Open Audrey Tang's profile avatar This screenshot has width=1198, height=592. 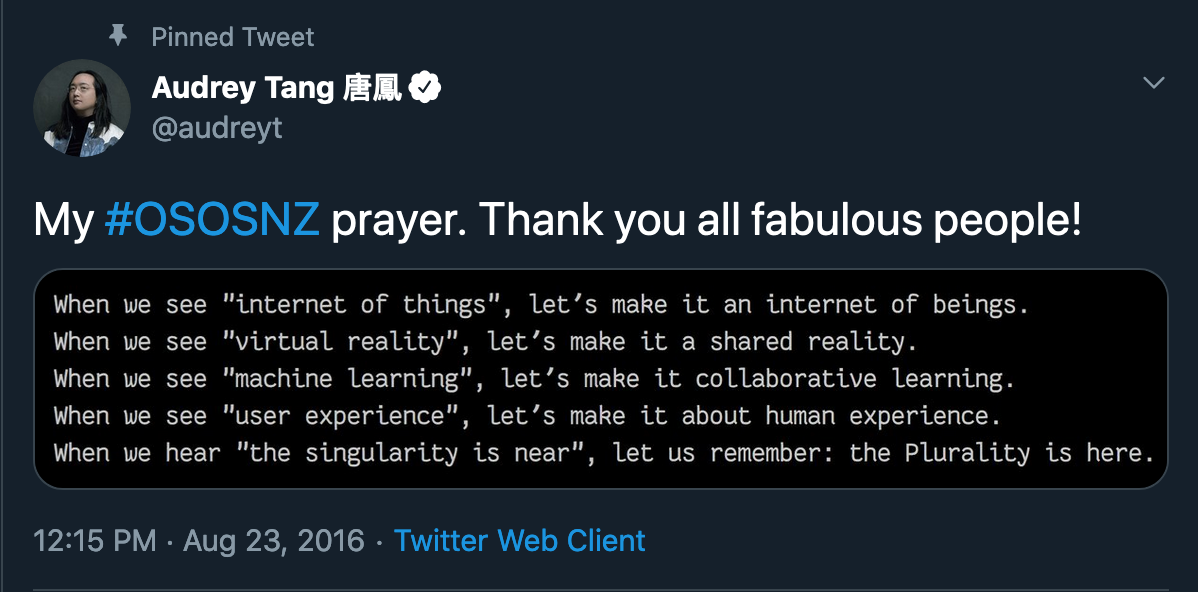[82, 108]
